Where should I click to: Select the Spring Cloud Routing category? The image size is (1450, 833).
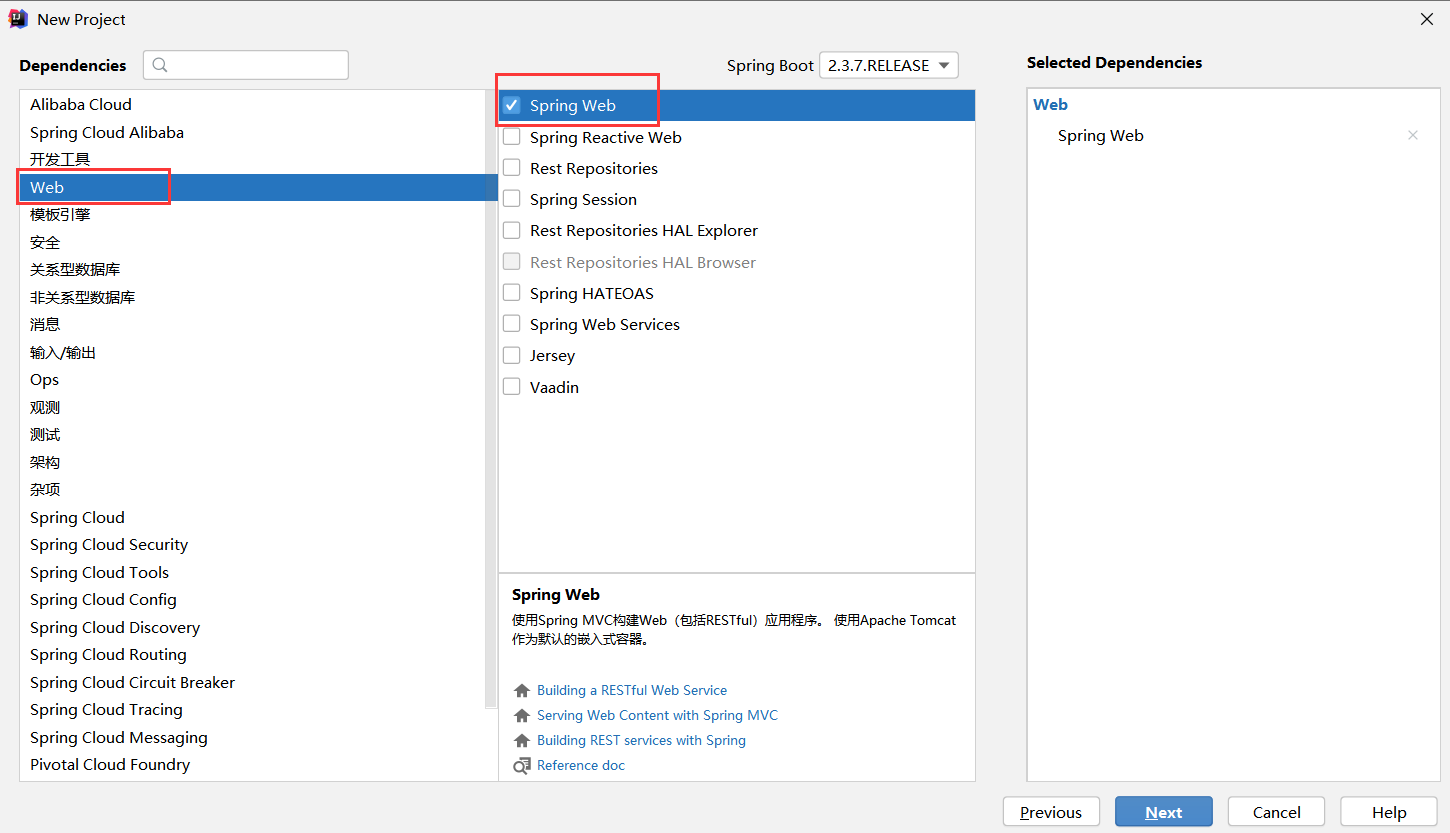(252, 654)
